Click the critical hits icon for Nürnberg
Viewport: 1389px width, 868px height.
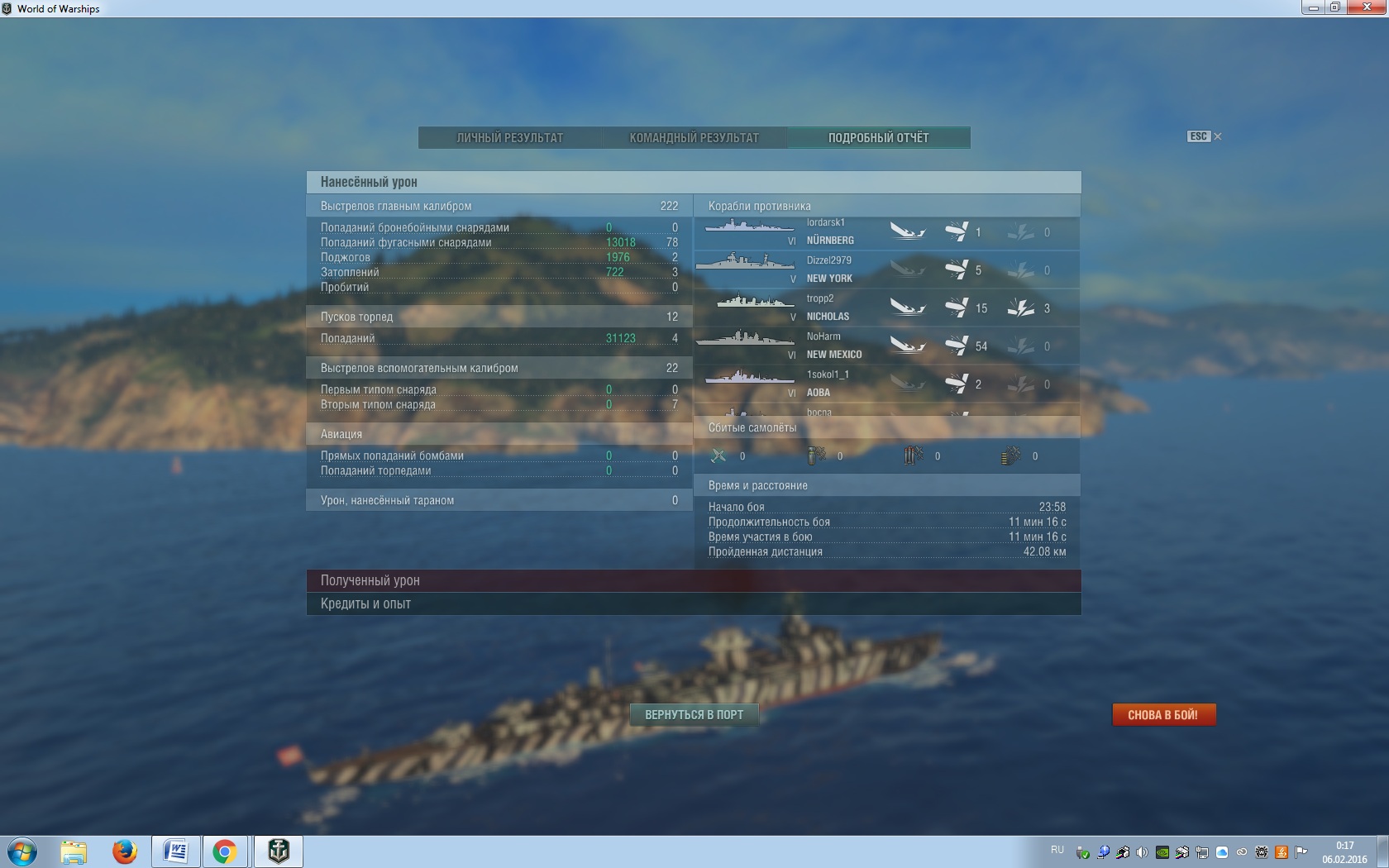(1021, 231)
